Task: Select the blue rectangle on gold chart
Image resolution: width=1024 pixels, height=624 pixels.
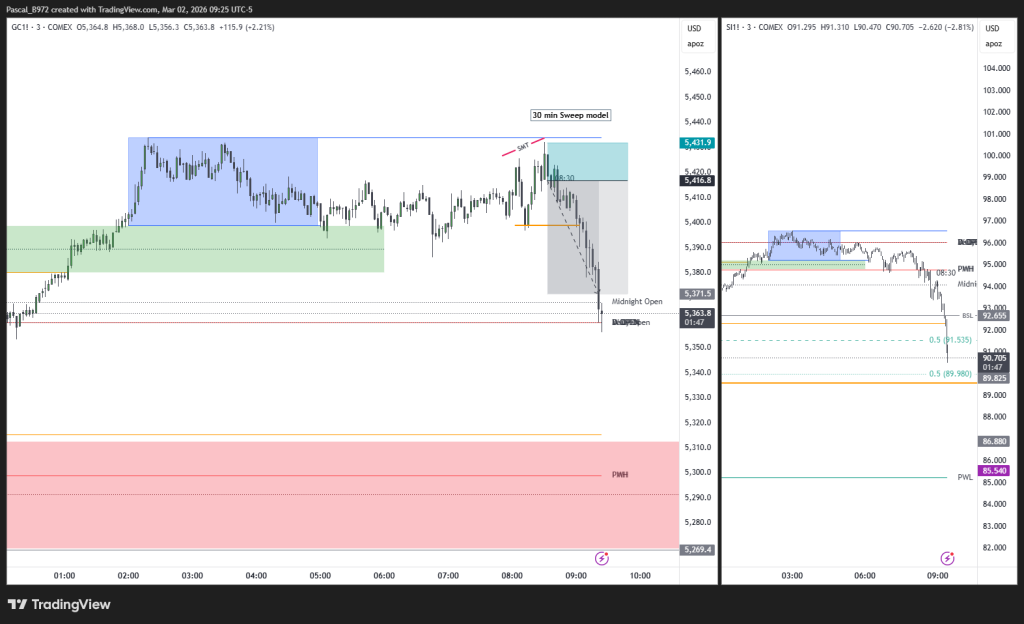Action: (x=222, y=180)
